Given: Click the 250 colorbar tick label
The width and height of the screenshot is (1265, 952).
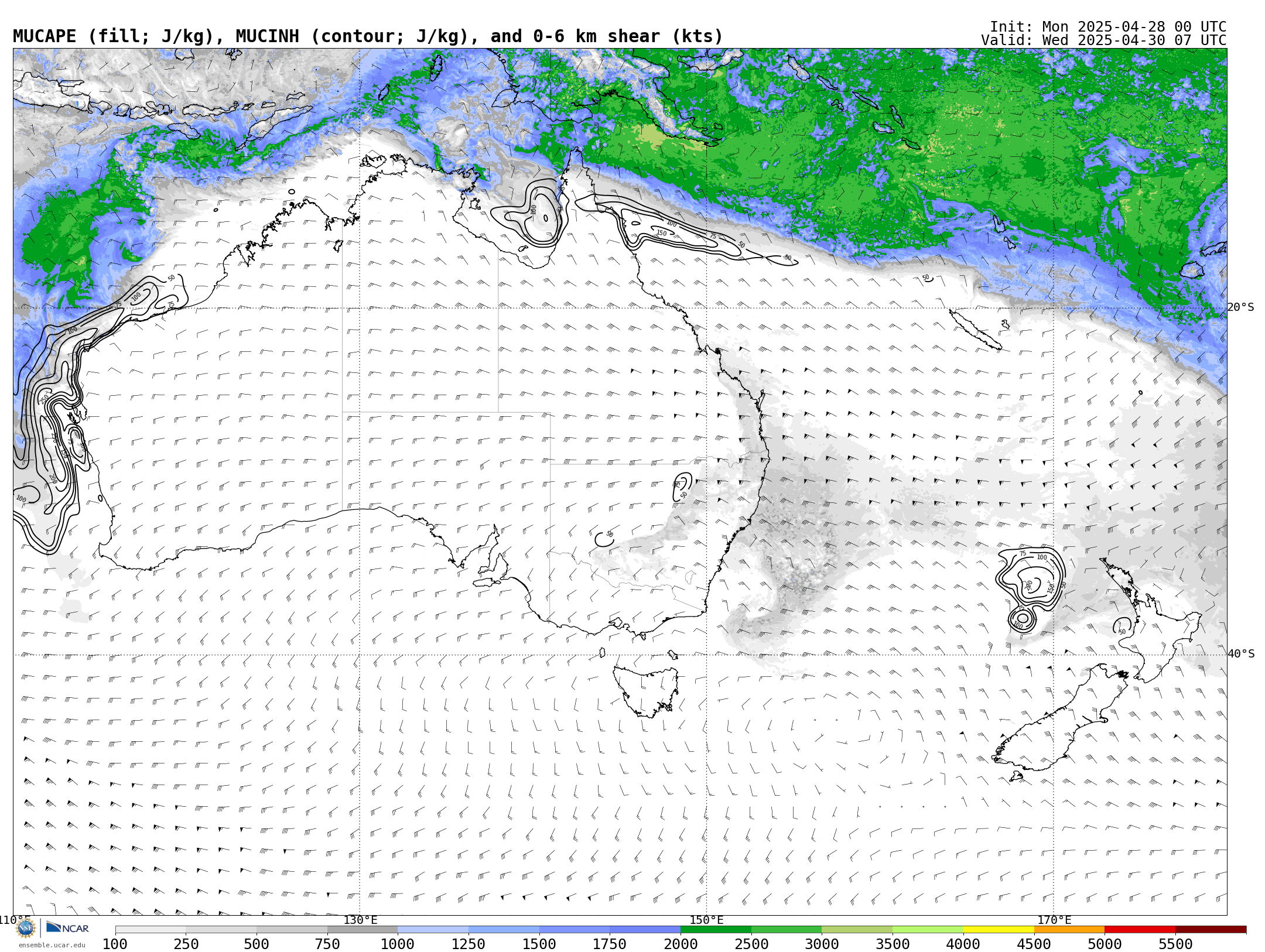Looking at the screenshot, I should [186, 944].
